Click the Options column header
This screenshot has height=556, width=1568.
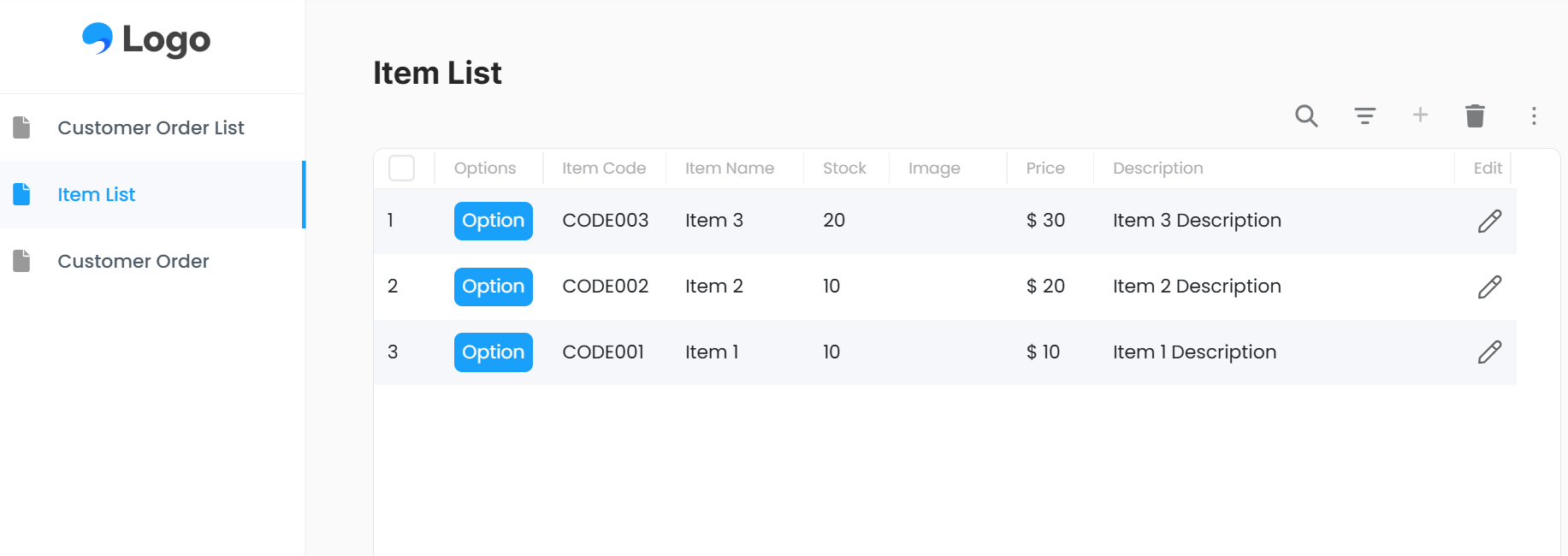pyautogui.click(x=485, y=169)
